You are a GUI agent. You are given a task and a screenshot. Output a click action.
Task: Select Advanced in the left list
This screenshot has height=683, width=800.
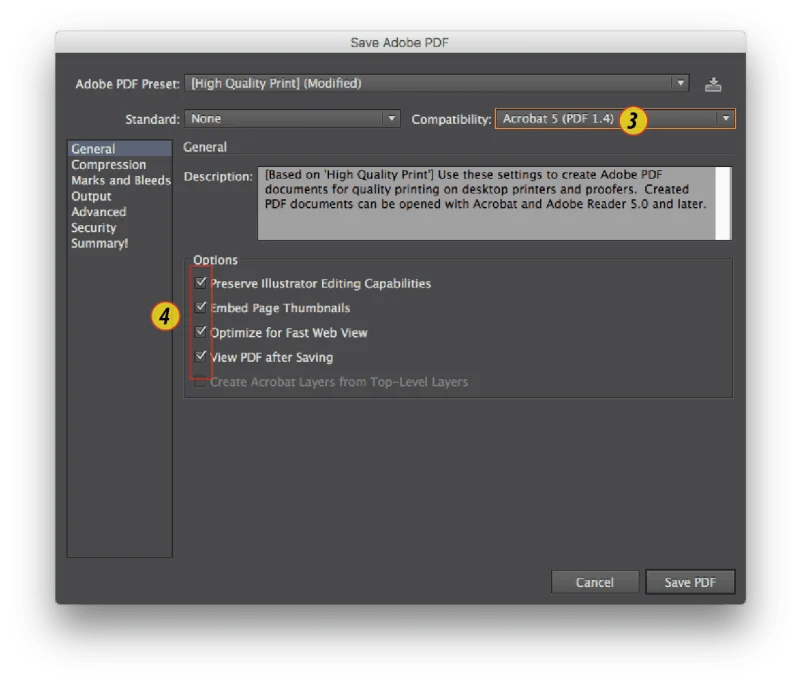coord(119,212)
